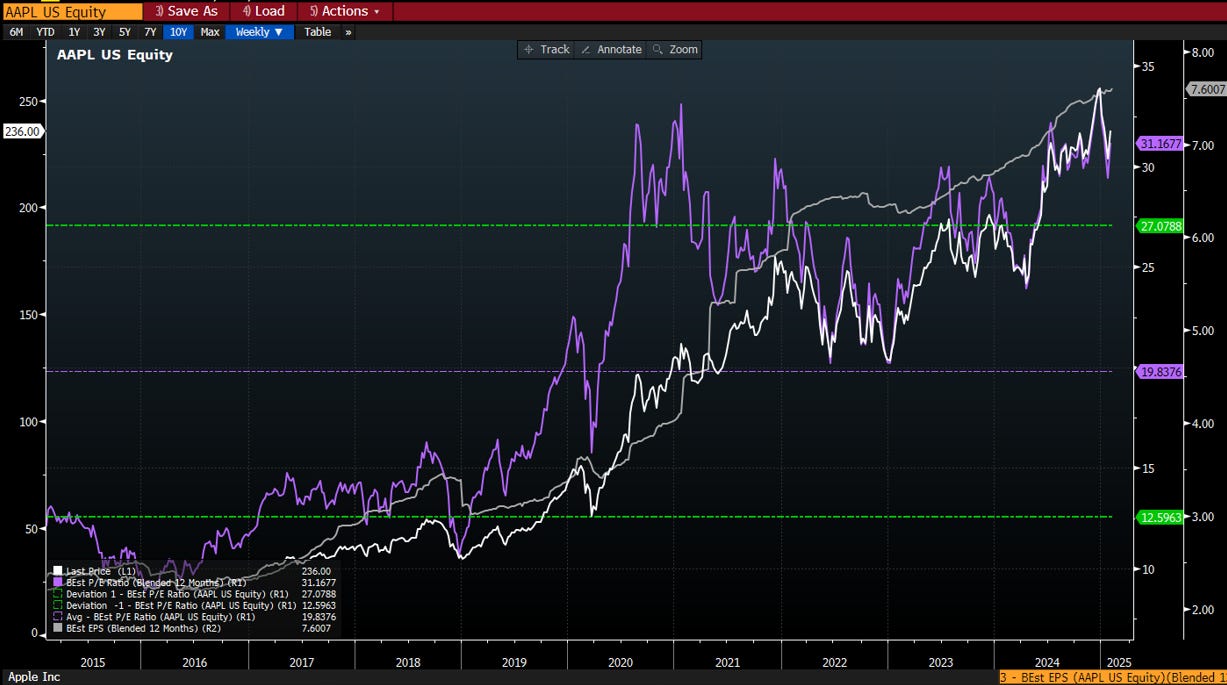Switch to the Table view
Image resolution: width=1227 pixels, height=685 pixels.
tap(317, 32)
